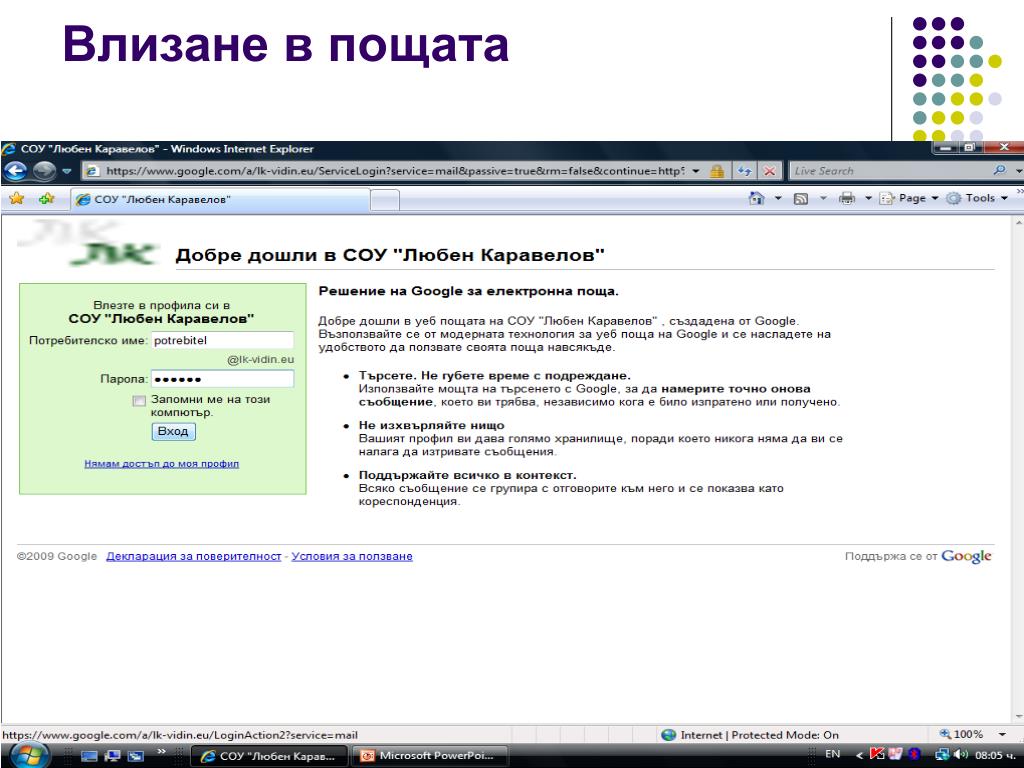Expand the toolbar overflow chevron beside Tools

coord(1019,191)
